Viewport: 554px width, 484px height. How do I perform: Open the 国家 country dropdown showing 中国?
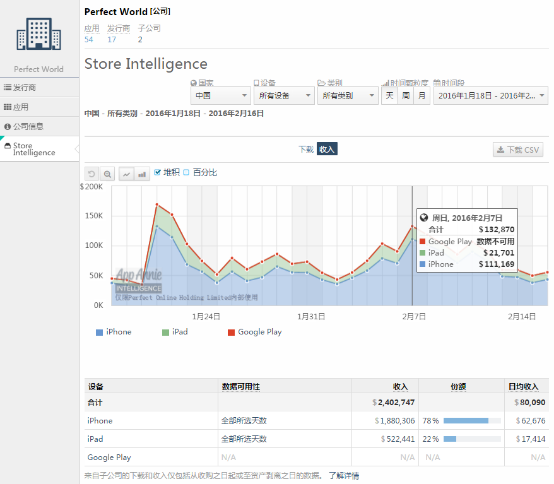click(x=220, y=96)
